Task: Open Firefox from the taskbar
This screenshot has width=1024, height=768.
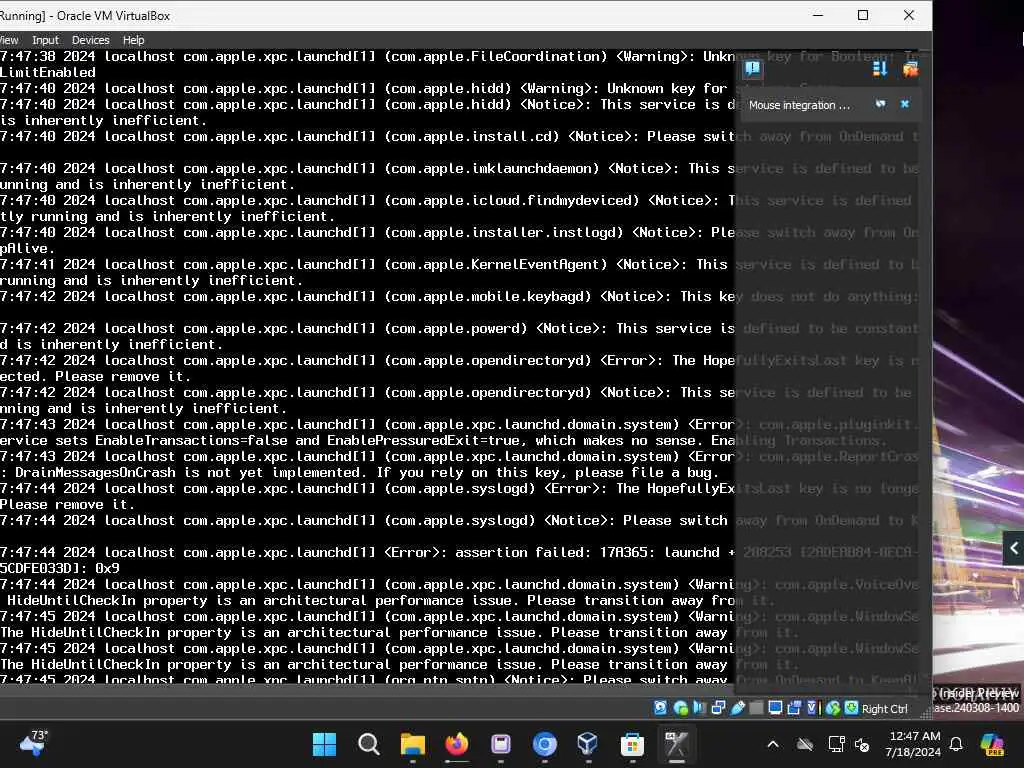Action: coord(456,744)
